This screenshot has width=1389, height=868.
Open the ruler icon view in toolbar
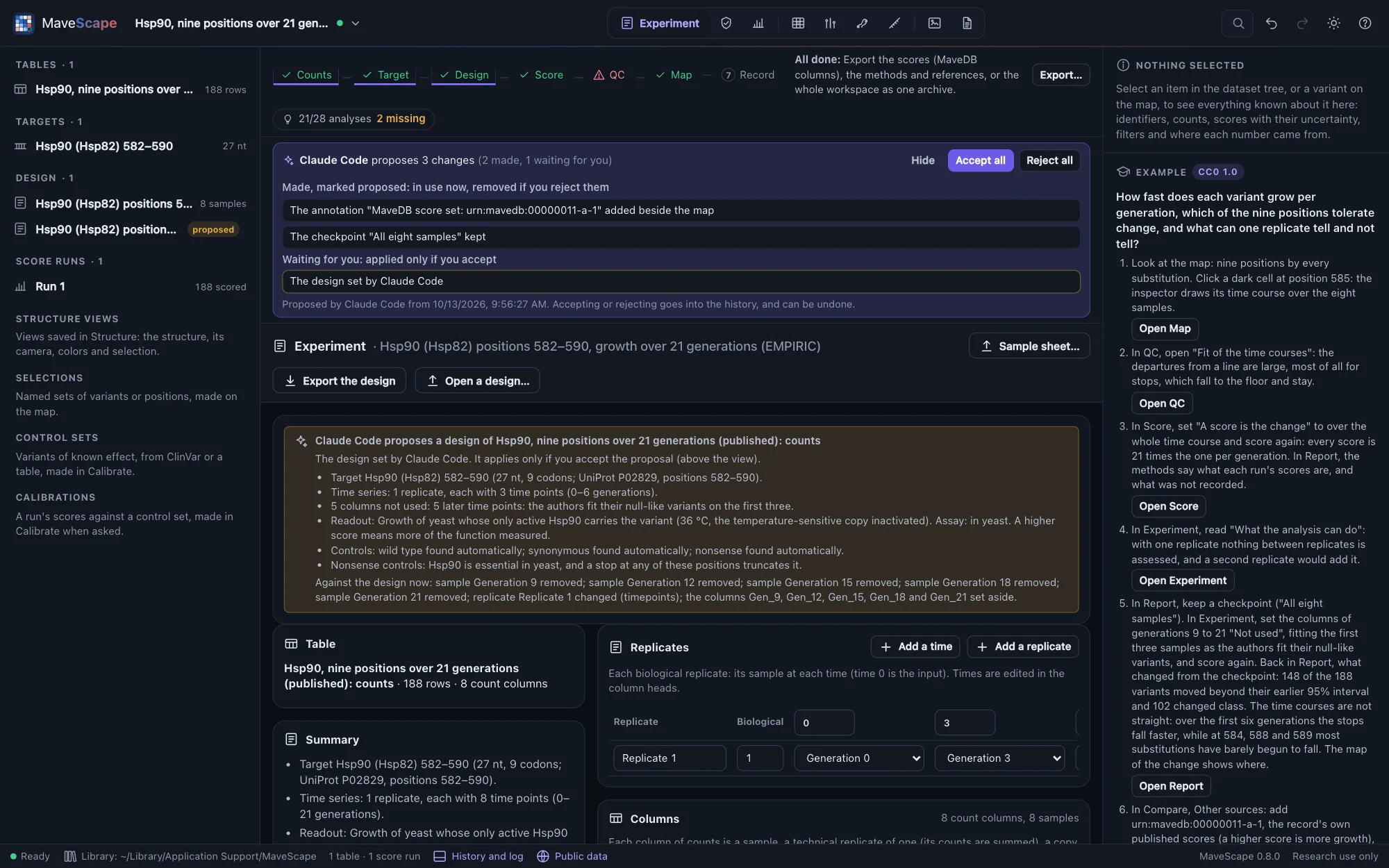(895, 23)
